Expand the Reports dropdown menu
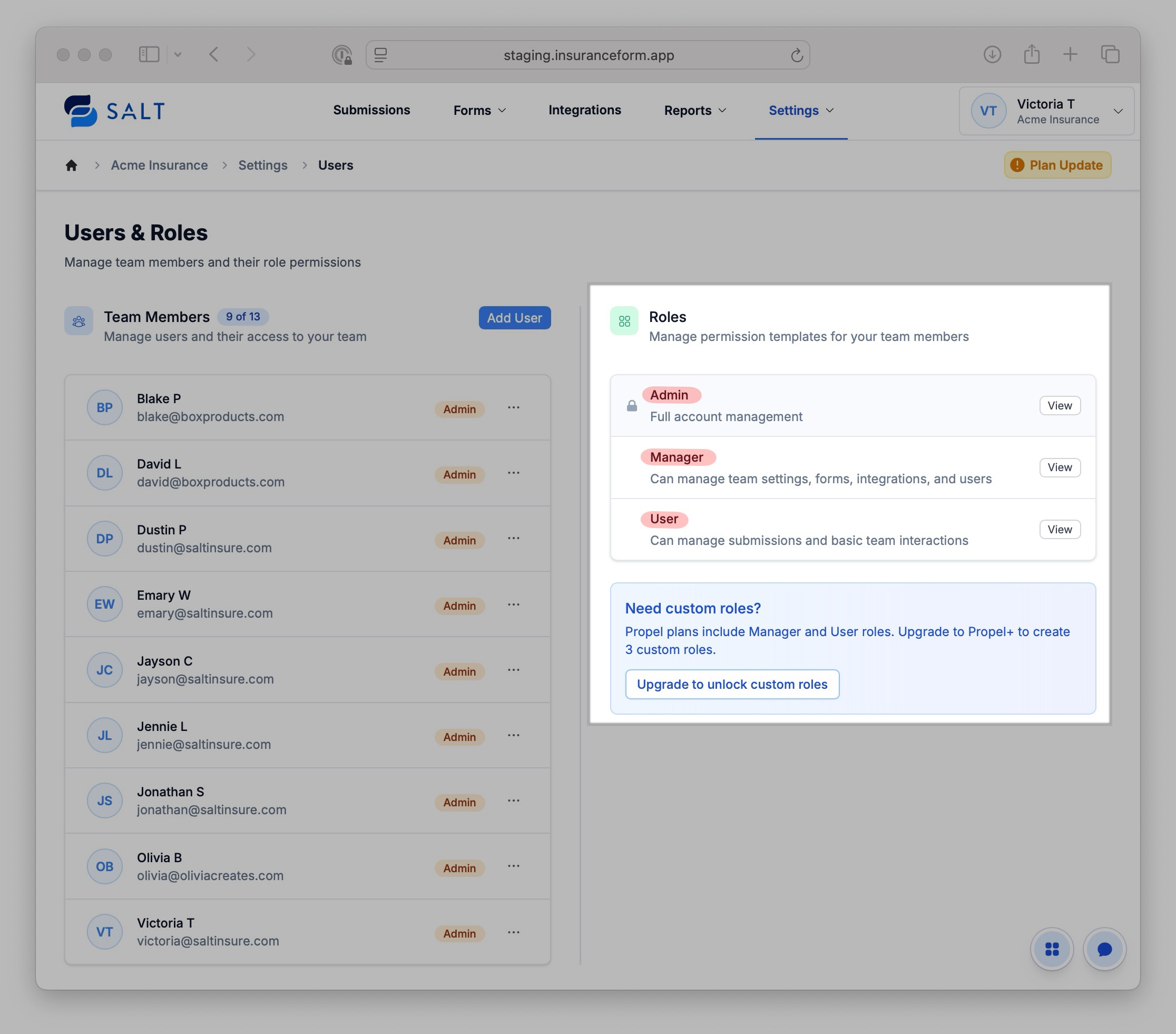This screenshot has width=1176, height=1034. 694,111
